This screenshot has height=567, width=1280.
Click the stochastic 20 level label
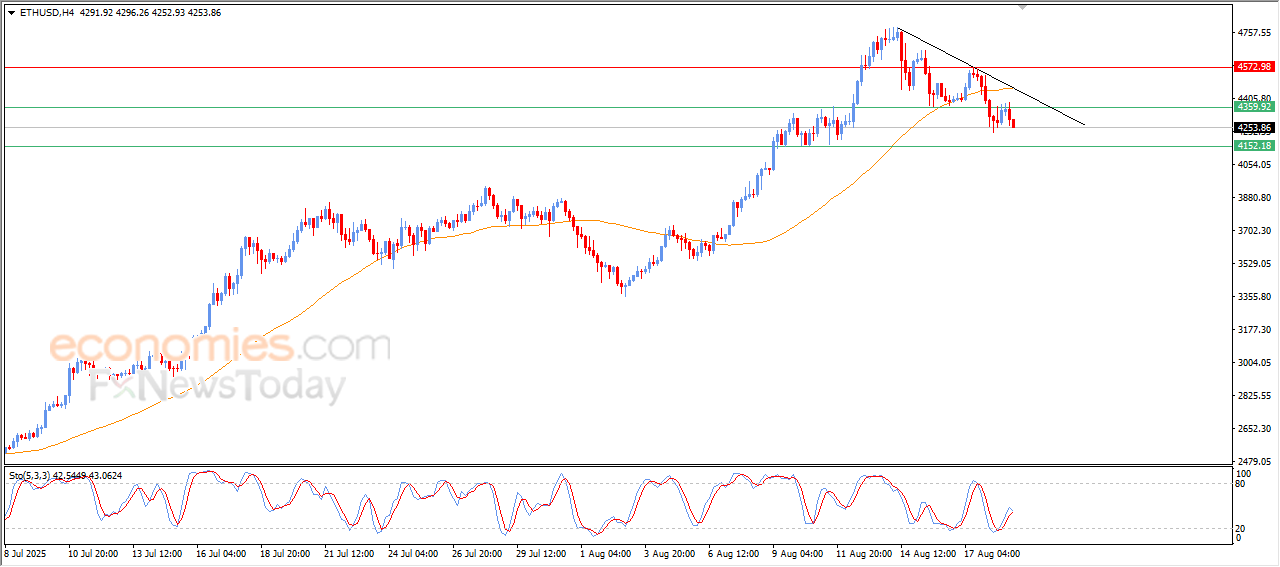(1242, 527)
